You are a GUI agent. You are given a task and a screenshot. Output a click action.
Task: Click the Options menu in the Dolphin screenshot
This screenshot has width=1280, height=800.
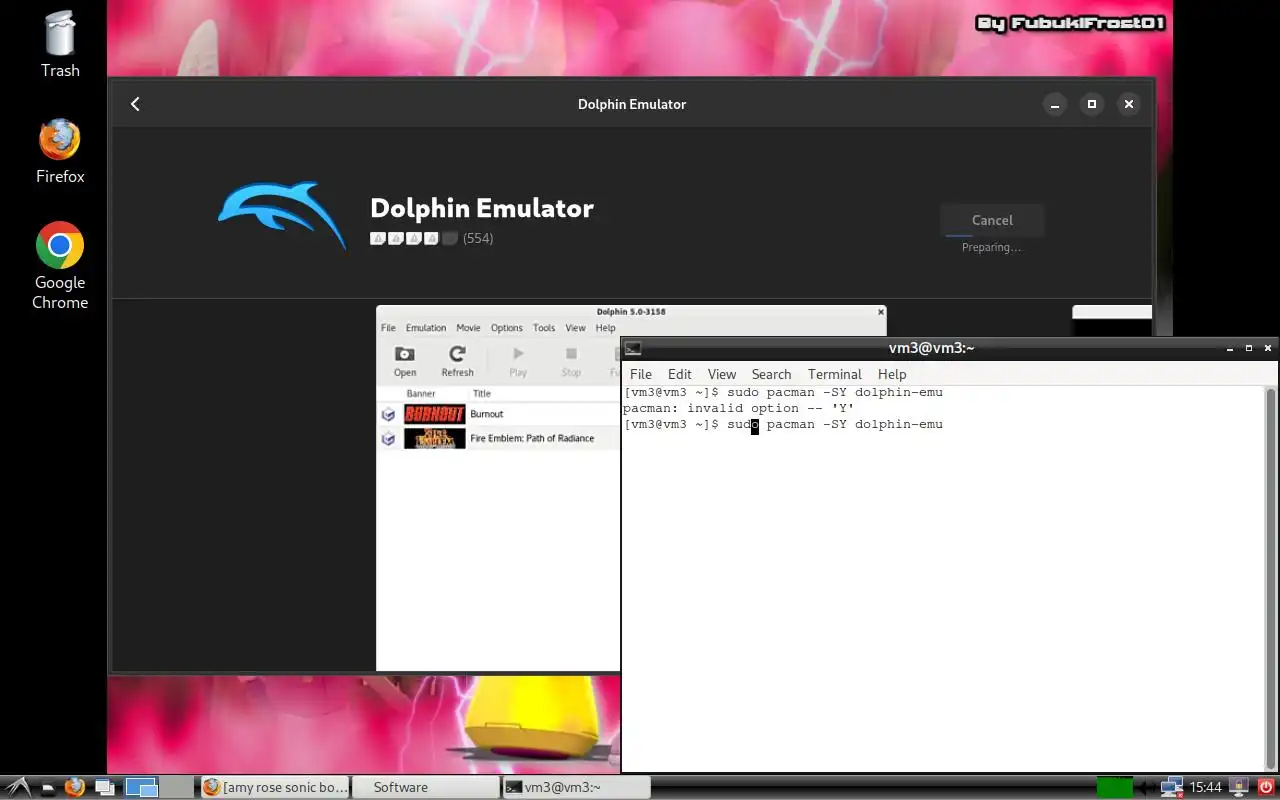pyautogui.click(x=506, y=328)
